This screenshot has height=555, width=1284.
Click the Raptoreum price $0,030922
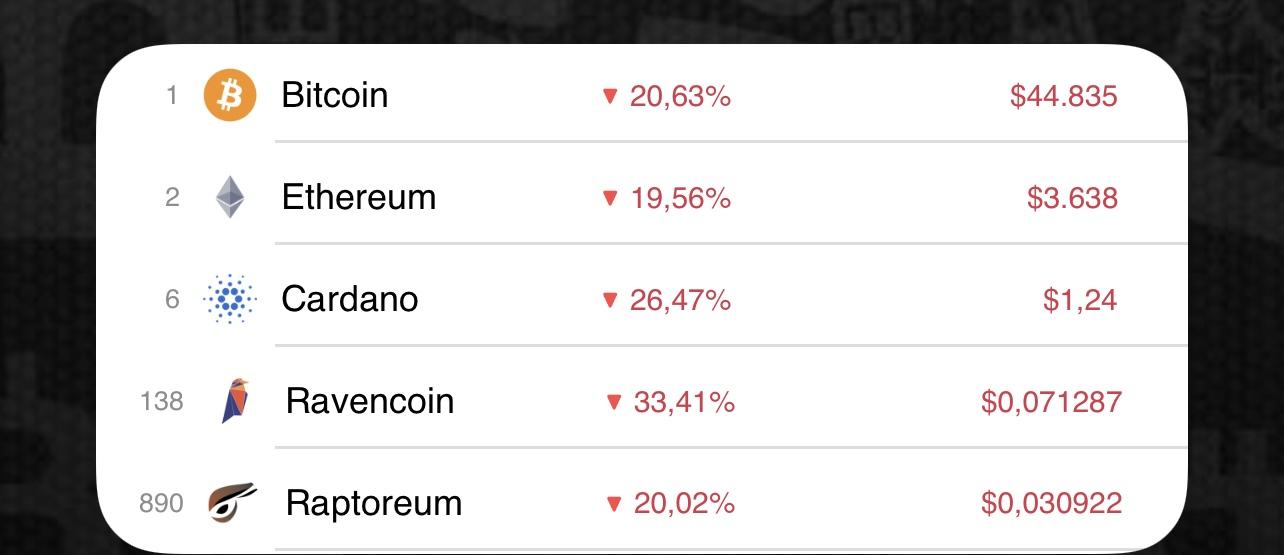(1051, 503)
